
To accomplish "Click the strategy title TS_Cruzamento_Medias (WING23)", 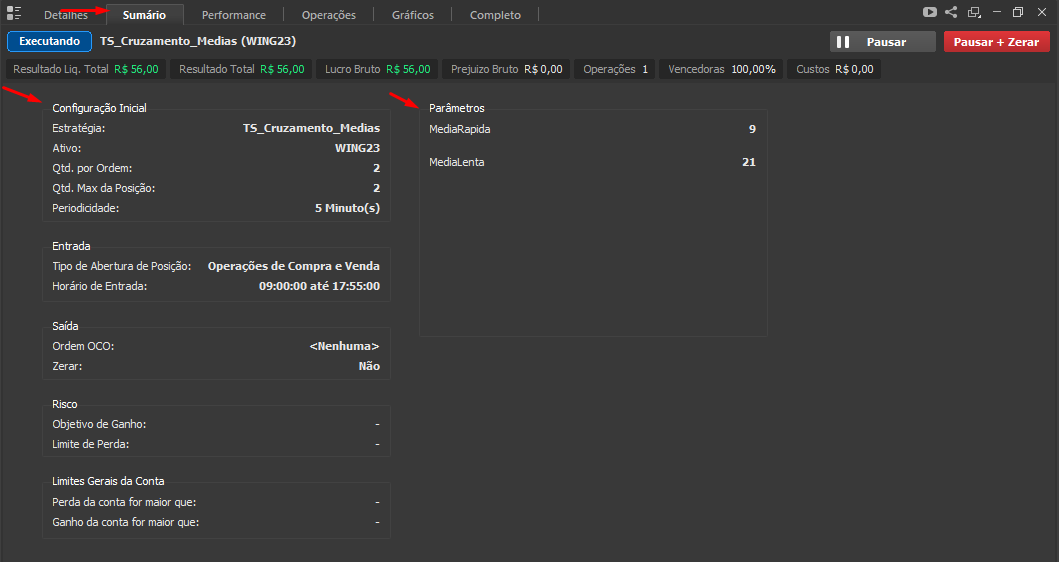I will tap(198, 41).
